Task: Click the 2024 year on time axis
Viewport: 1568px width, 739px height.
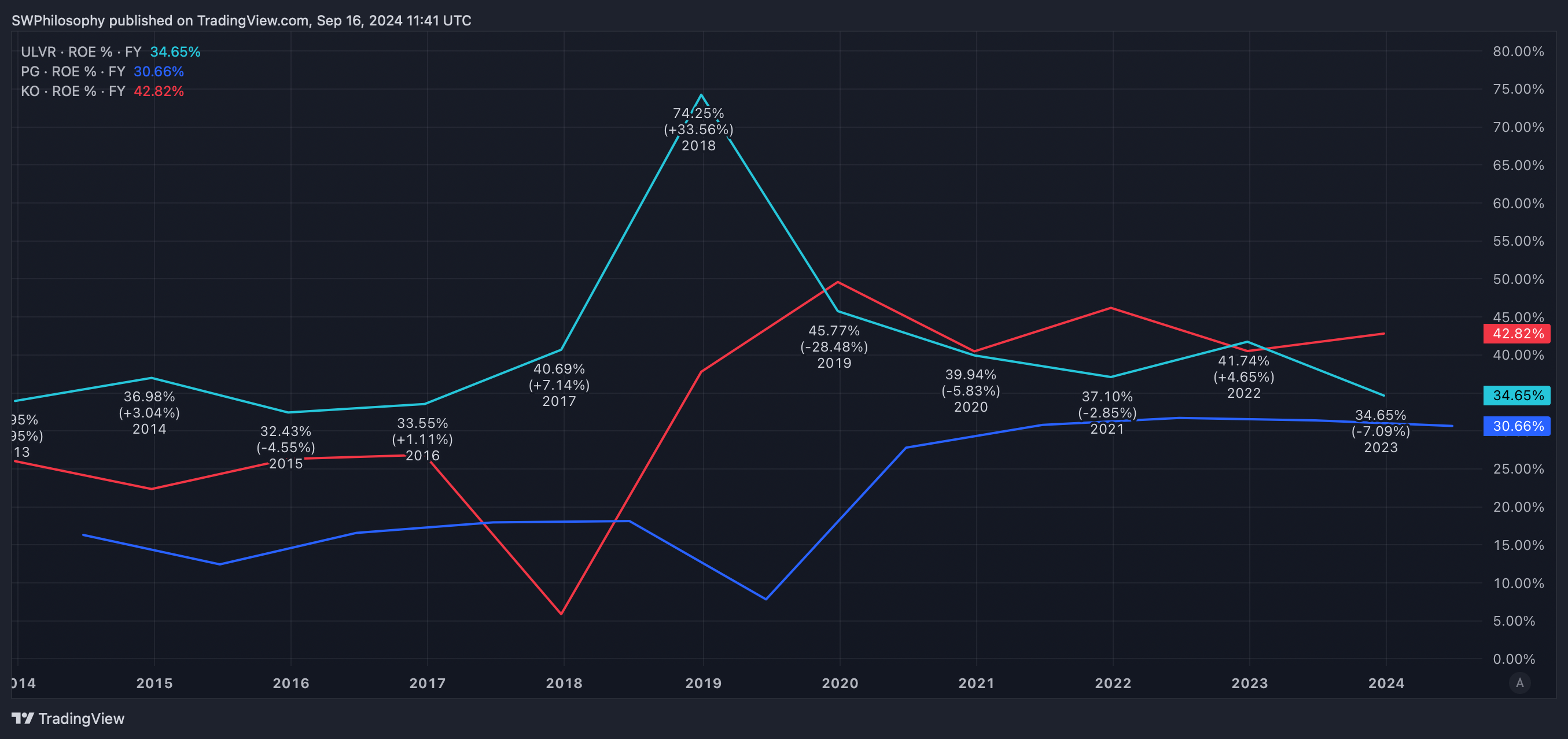Action: [x=1386, y=683]
